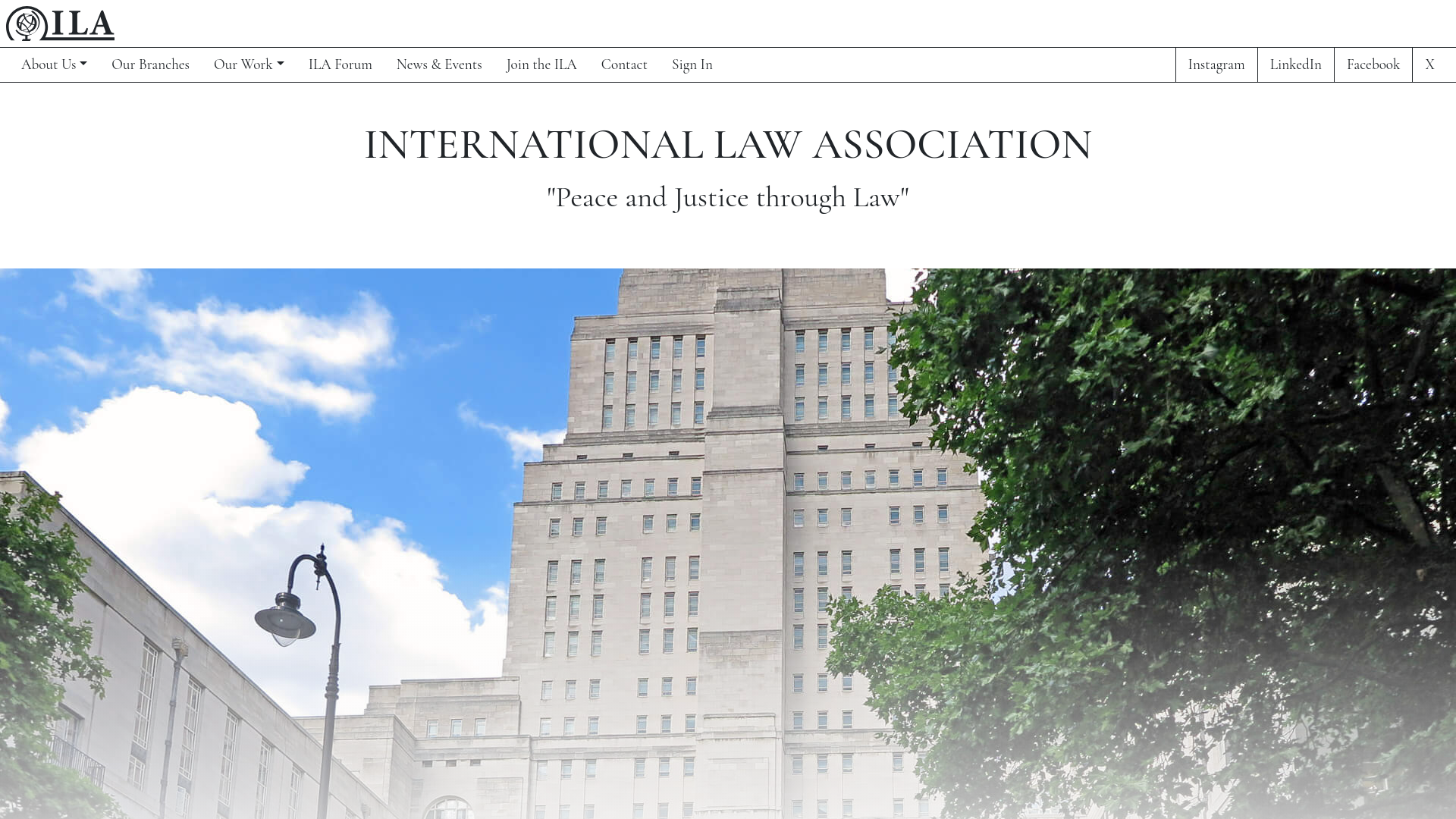Open the X social link
1456x819 pixels.
[1429, 64]
